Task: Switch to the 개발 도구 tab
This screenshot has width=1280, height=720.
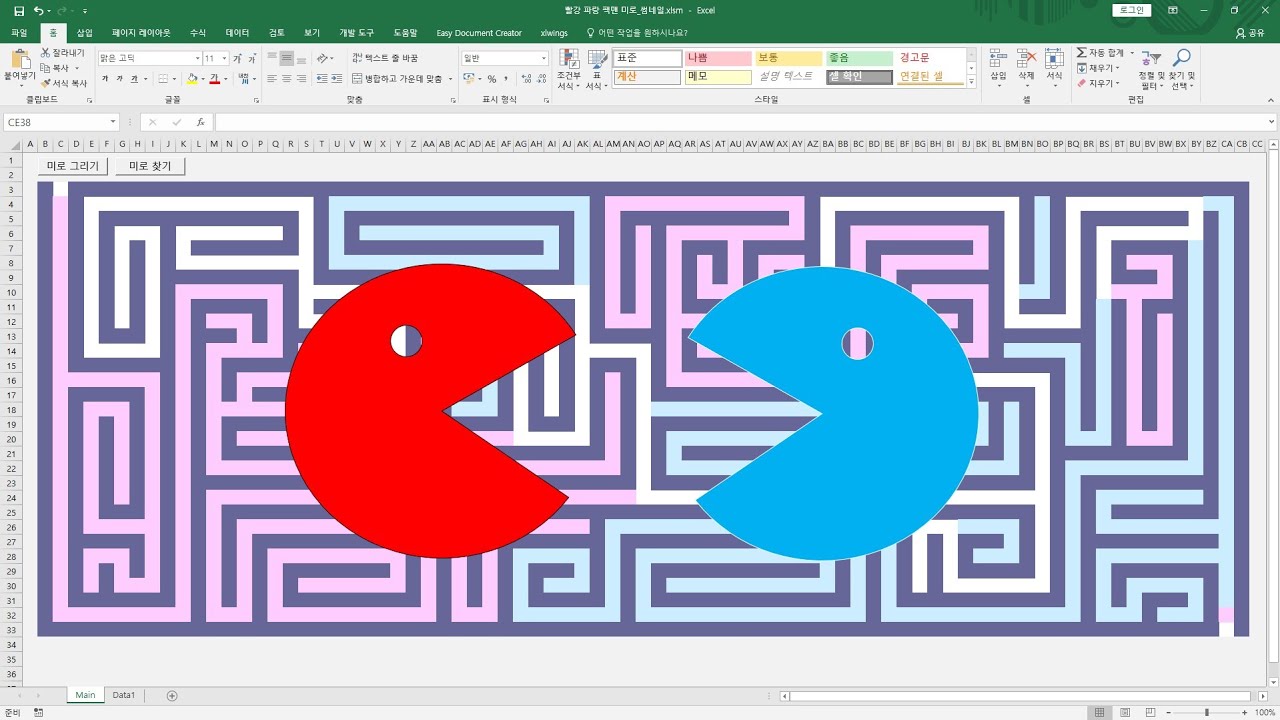Action: click(x=356, y=33)
